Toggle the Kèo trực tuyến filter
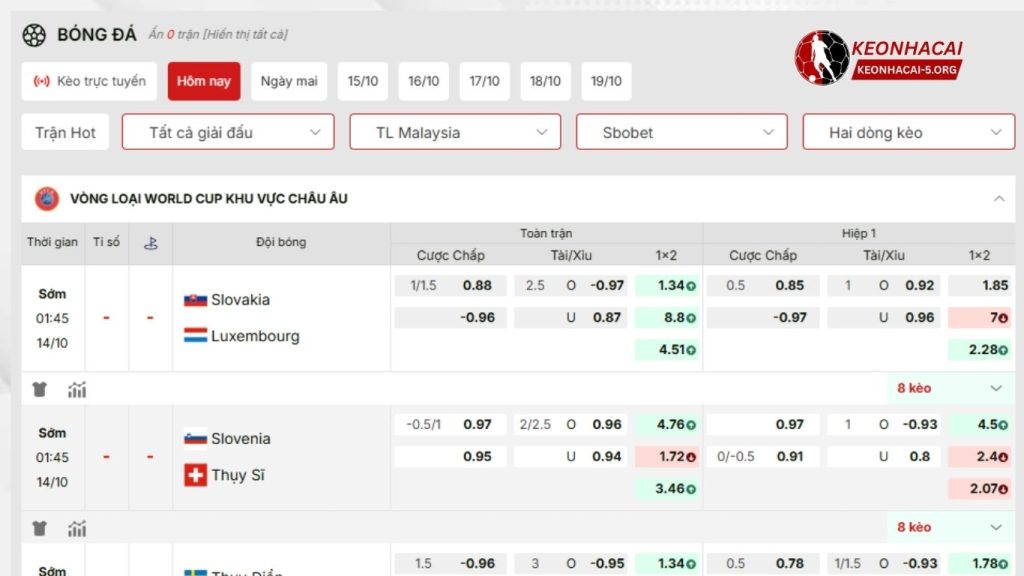The image size is (1024, 576). pyautogui.click(x=88, y=82)
